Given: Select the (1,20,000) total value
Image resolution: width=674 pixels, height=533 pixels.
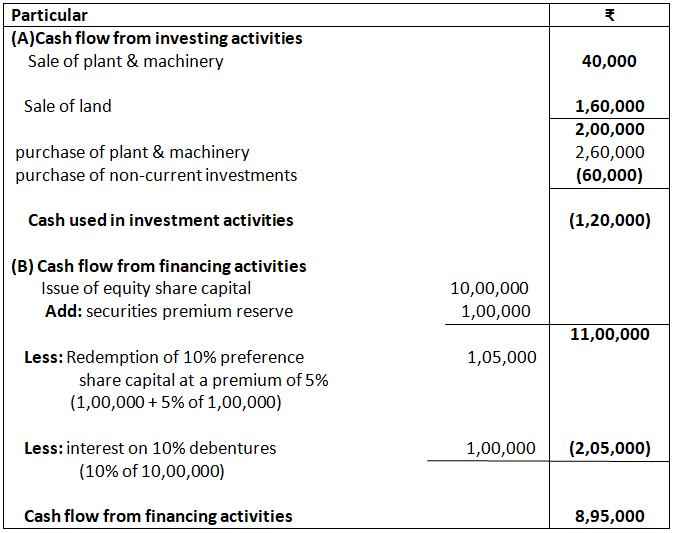Looking at the screenshot, I should tap(609, 220).
